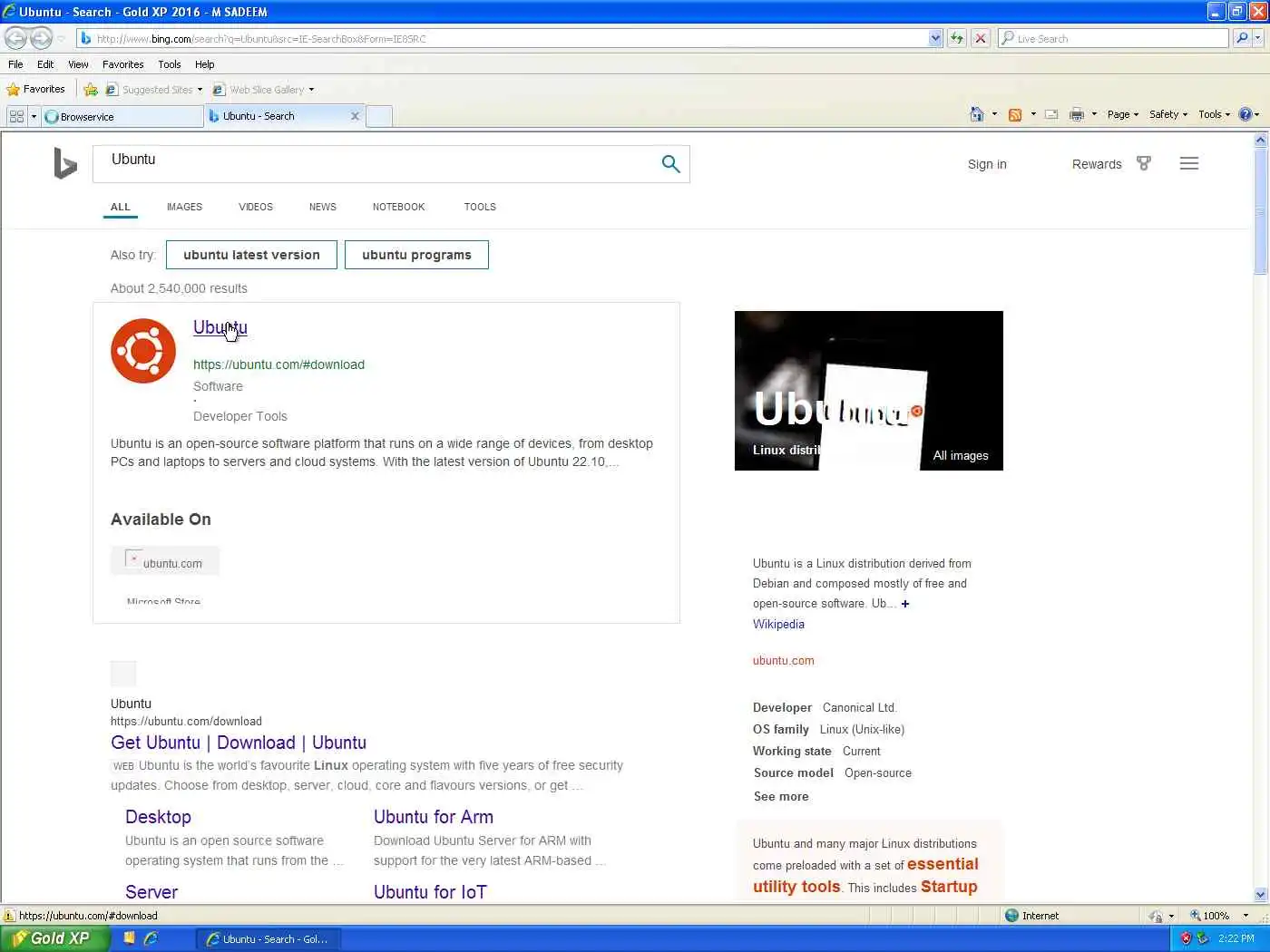
Task: Click the Ubuntu - Search taskbar button
Action: tap(268, 938)
